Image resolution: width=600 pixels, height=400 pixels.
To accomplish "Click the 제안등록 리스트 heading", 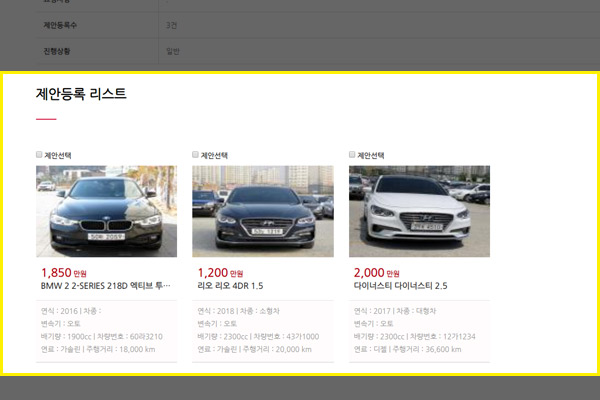I will point(81,94).
